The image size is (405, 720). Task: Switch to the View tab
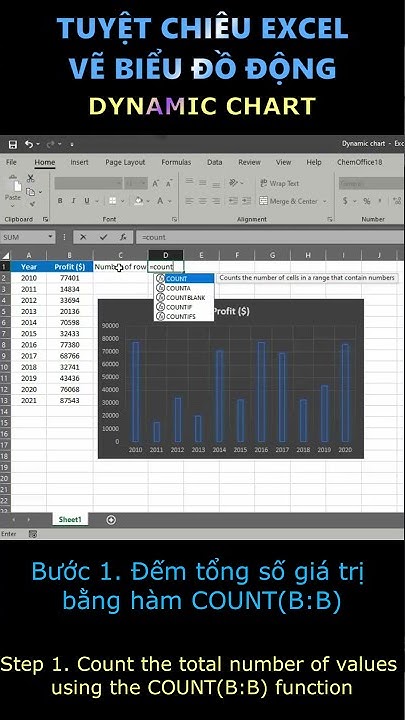(x=283, y=162)
